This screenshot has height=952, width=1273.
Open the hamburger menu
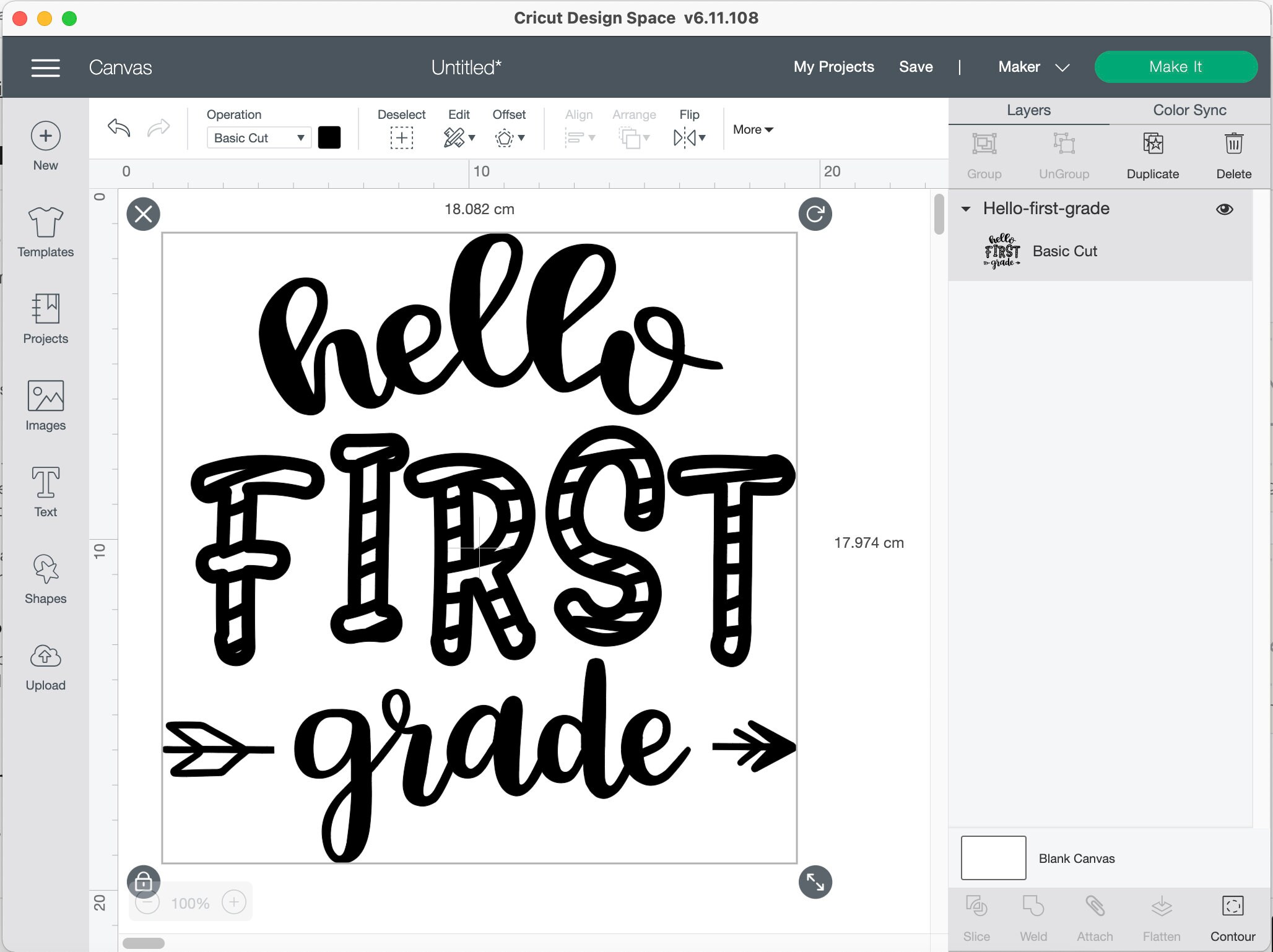(x=45, y=67)
